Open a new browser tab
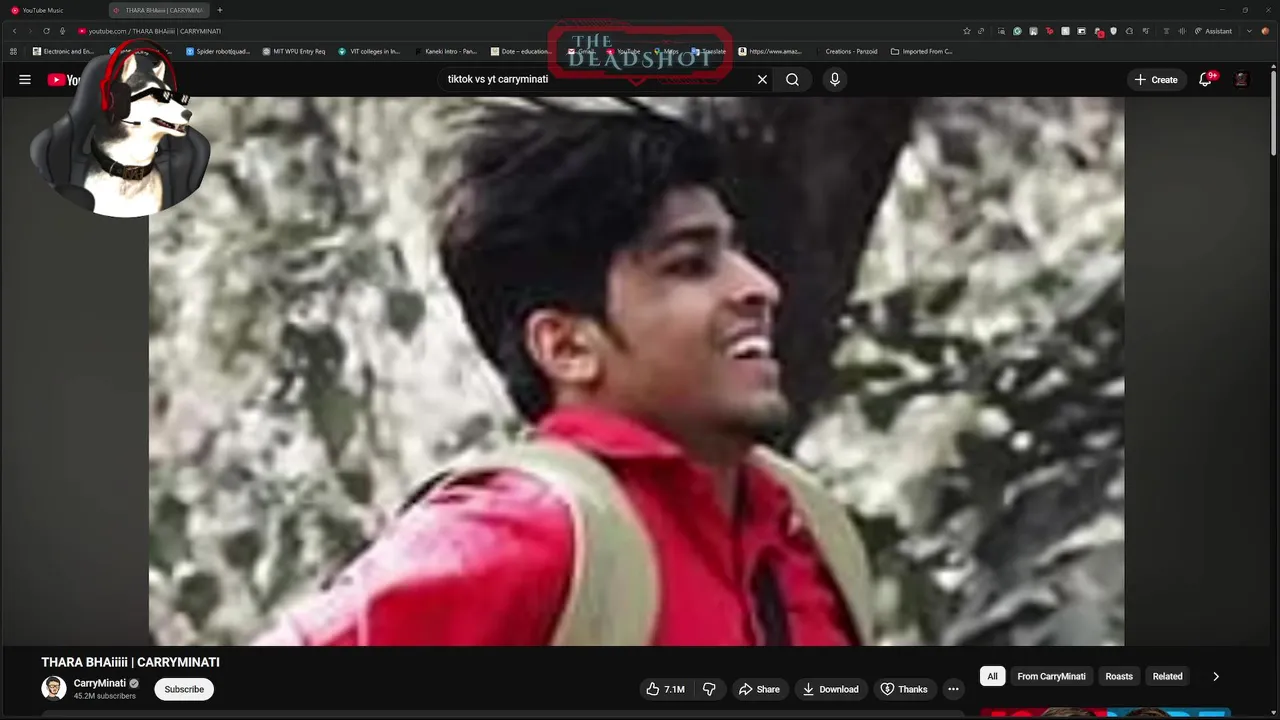This screenshot has height=720, width=1280. click(220, 10)
